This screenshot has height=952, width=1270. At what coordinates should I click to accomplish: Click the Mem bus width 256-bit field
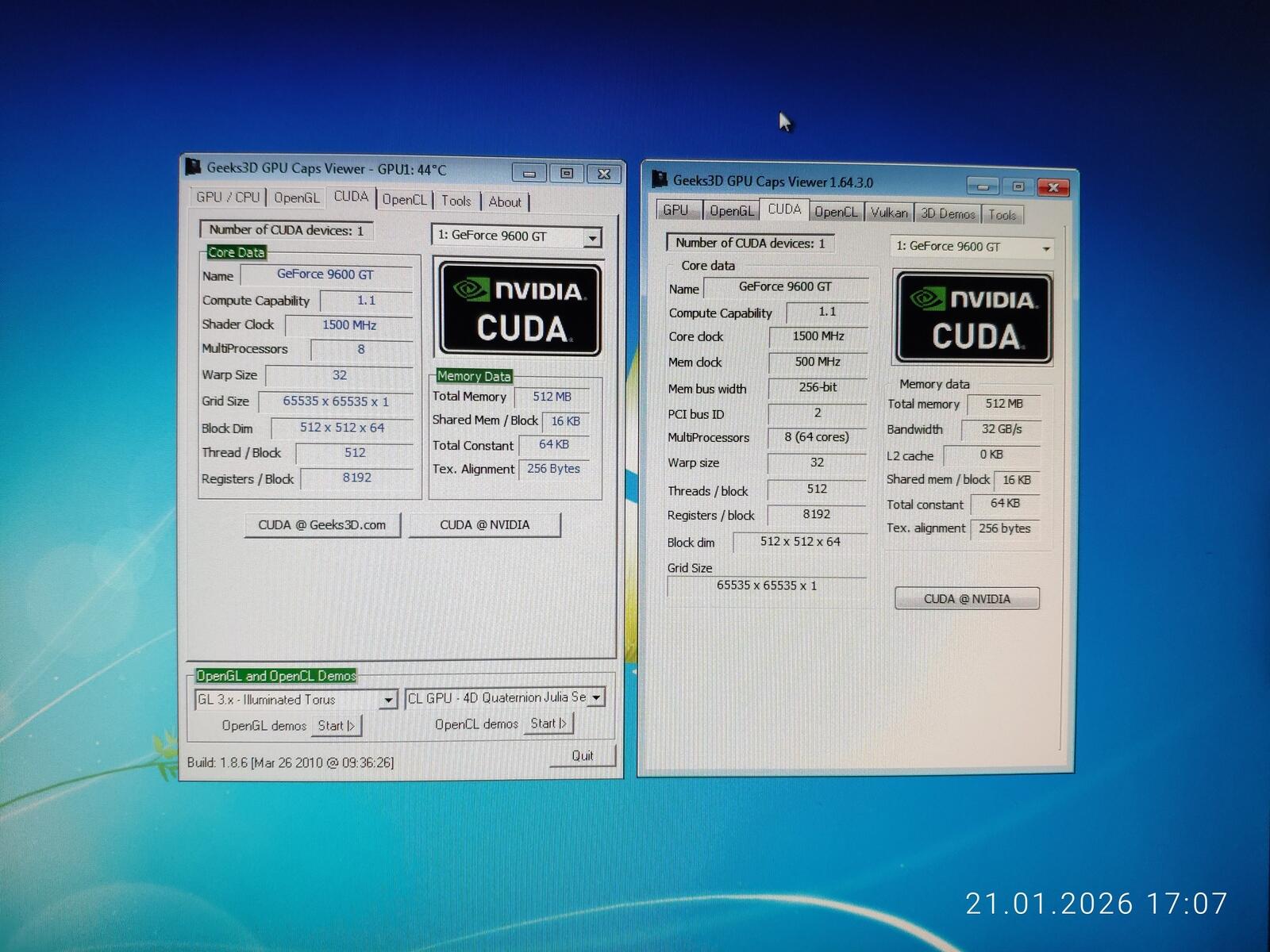tap(818, 387)
